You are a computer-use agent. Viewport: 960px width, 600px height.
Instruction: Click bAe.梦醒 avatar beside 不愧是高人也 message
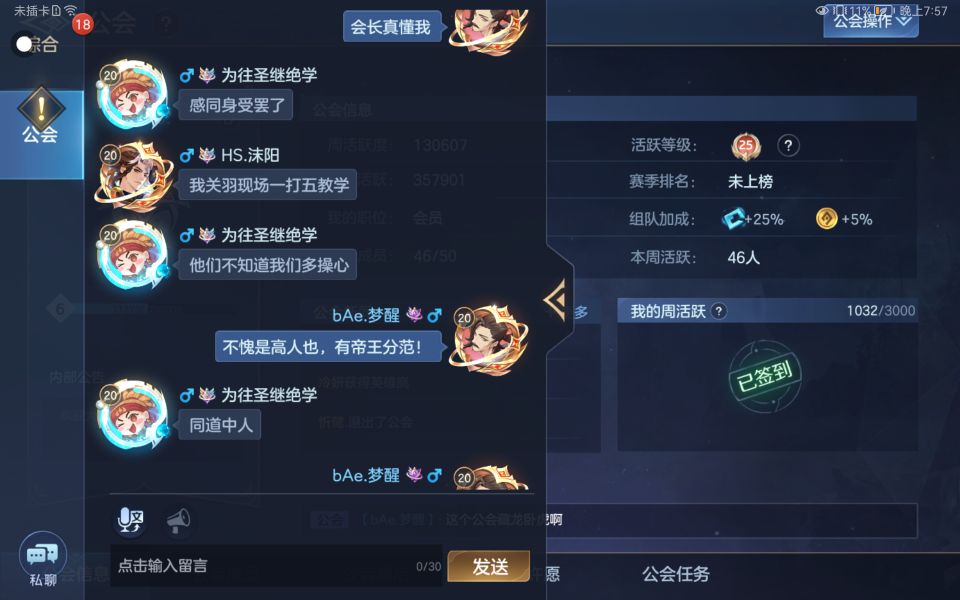488,338
